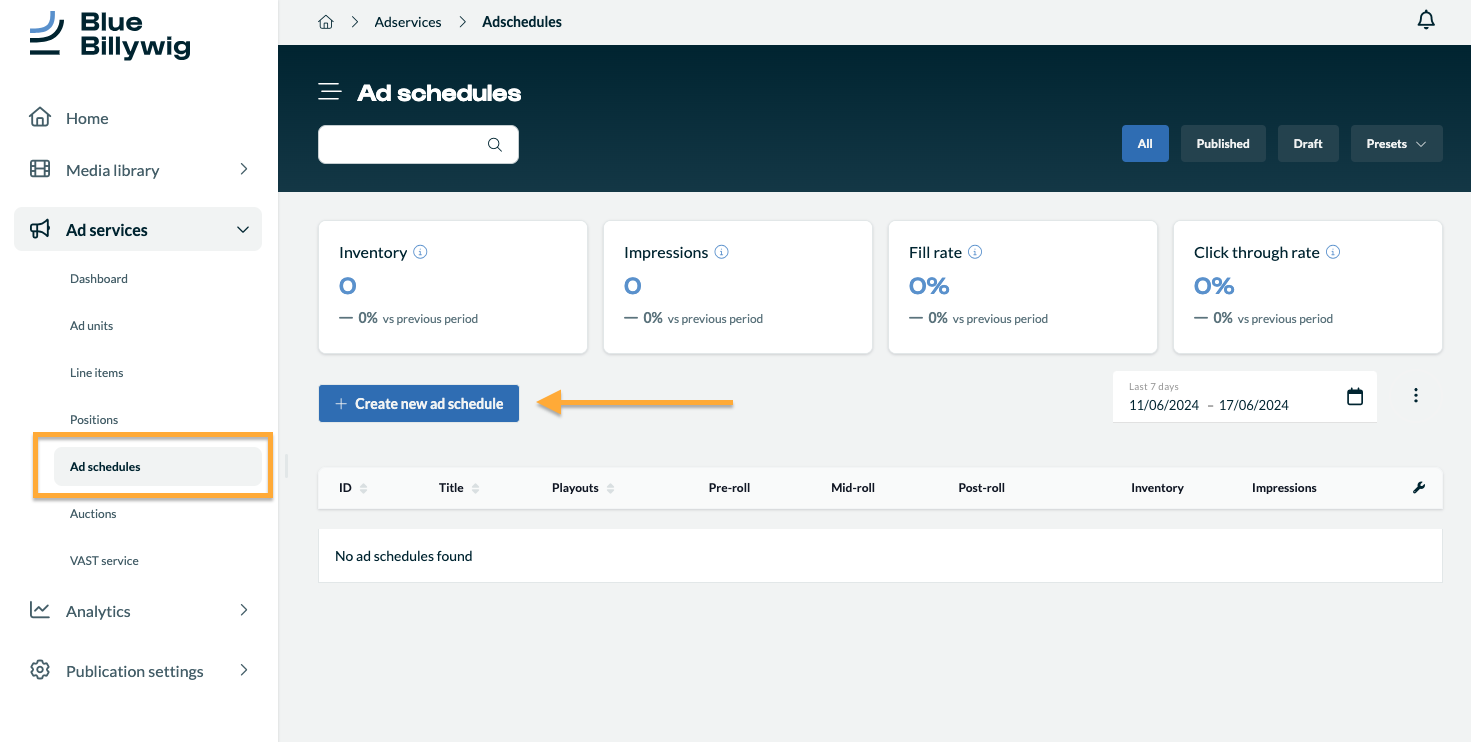
Task: Click into the ad schedules search field
Action: 400,144
